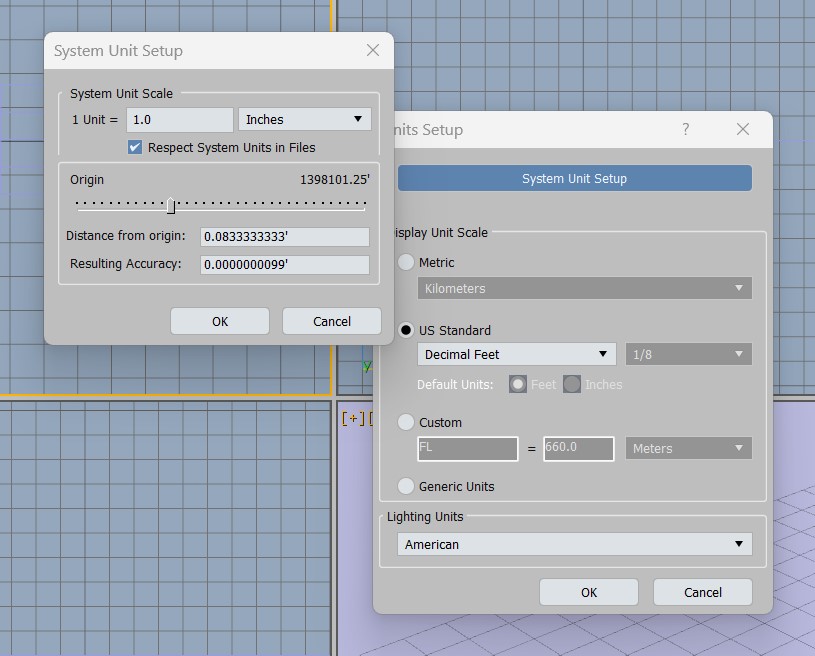Choose Inches as default units
815x656 pixels.
coord(572,384)
